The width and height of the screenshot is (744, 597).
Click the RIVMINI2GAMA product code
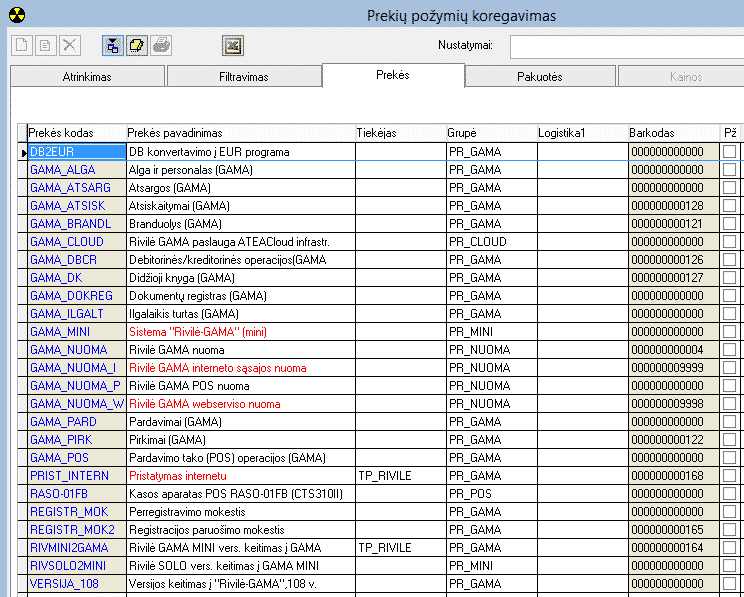coord(69,548)
